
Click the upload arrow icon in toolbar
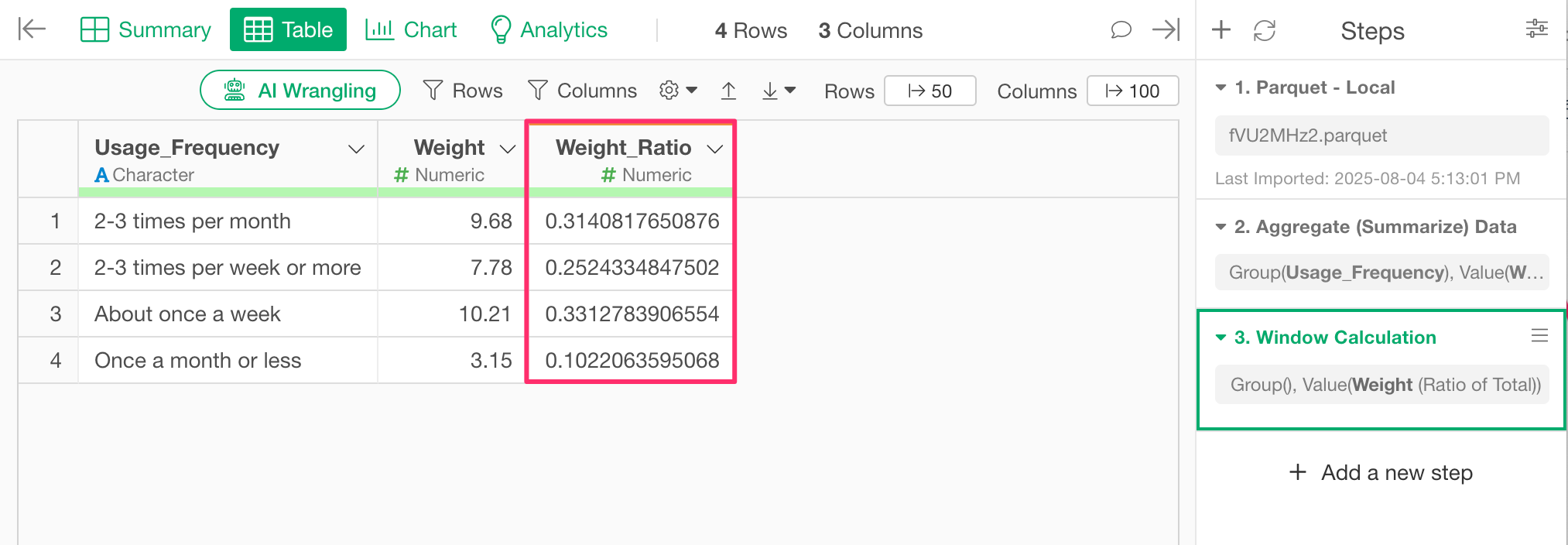coord(728,91)
